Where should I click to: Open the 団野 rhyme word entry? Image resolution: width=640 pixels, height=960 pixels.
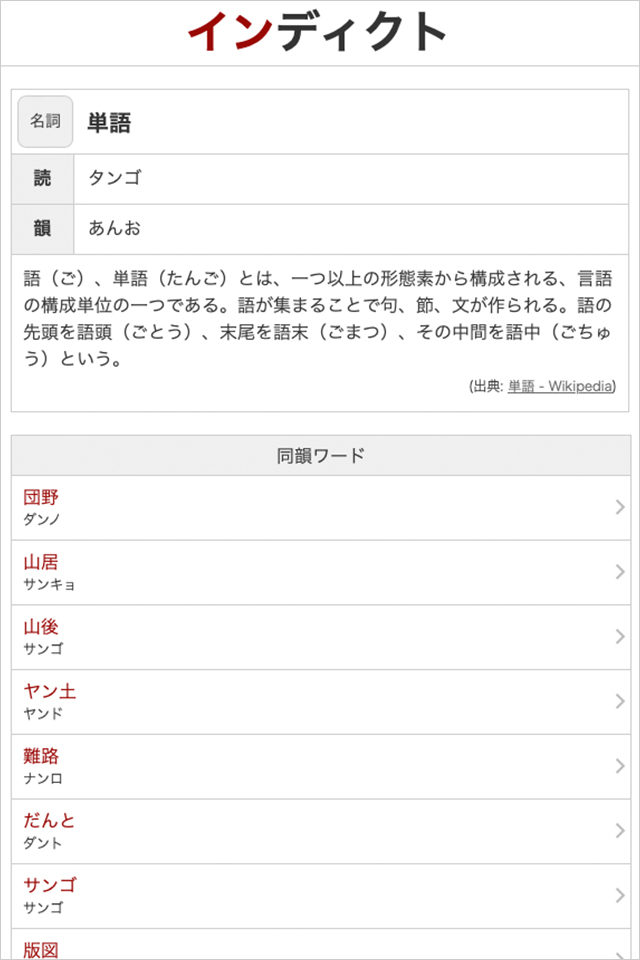pyautogui.click(x=42, y=497)
